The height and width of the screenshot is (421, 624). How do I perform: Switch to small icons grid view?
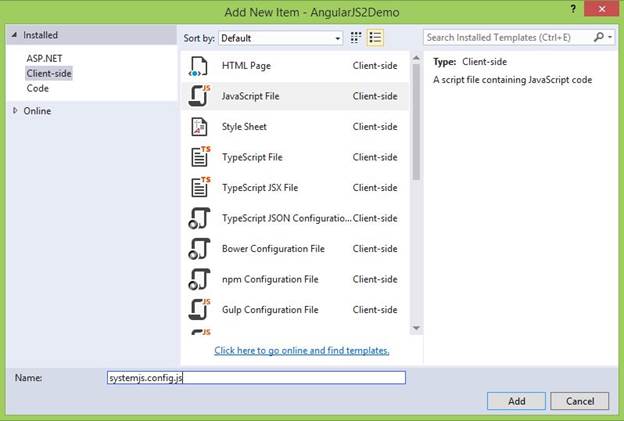(x=356, y=38)
